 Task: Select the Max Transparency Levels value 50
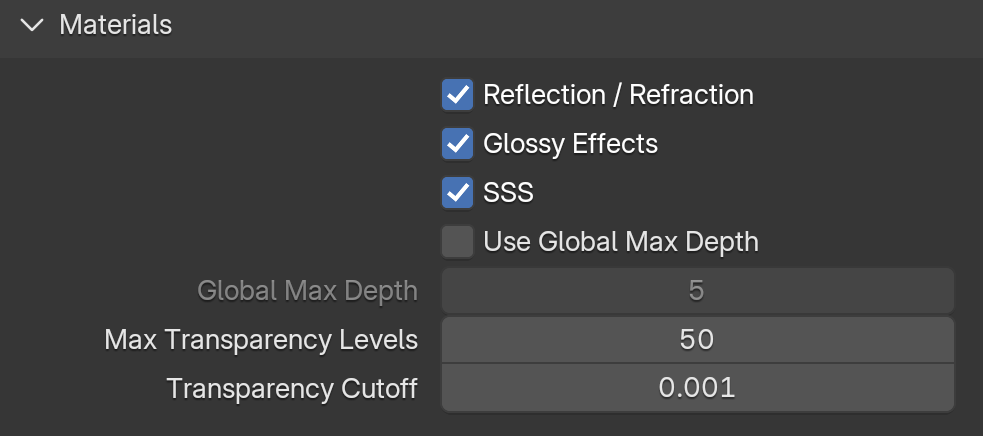697,339
